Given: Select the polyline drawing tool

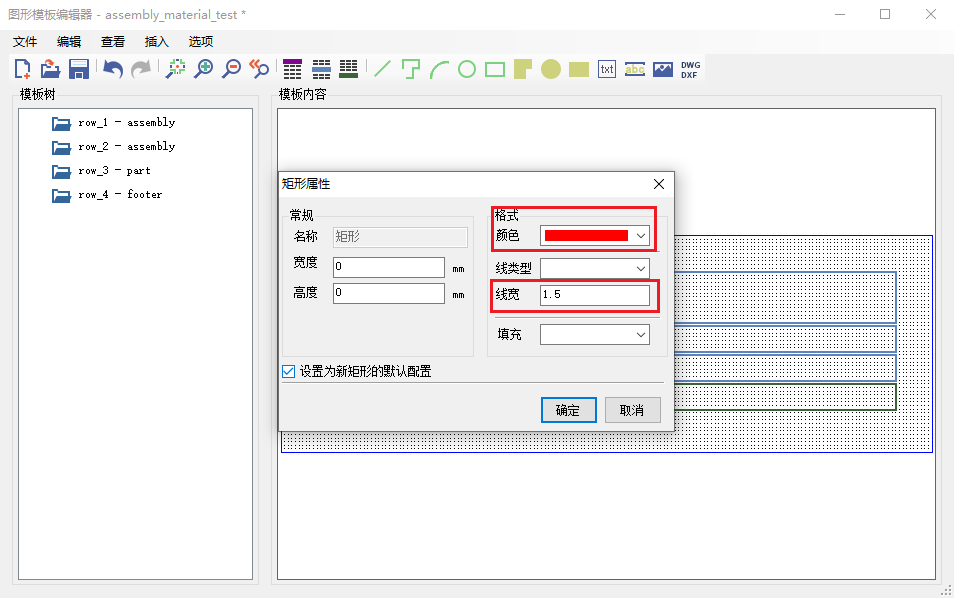Looking at the screenshot, I should [411, 69].
